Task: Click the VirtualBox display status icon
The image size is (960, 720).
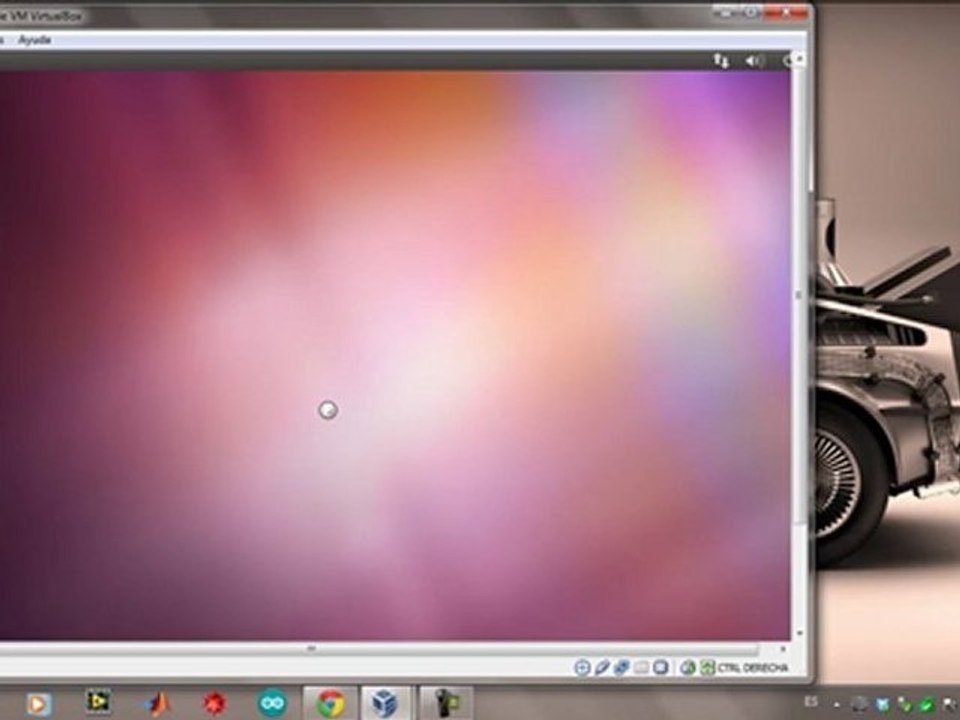Action: [x=661, y=667]
